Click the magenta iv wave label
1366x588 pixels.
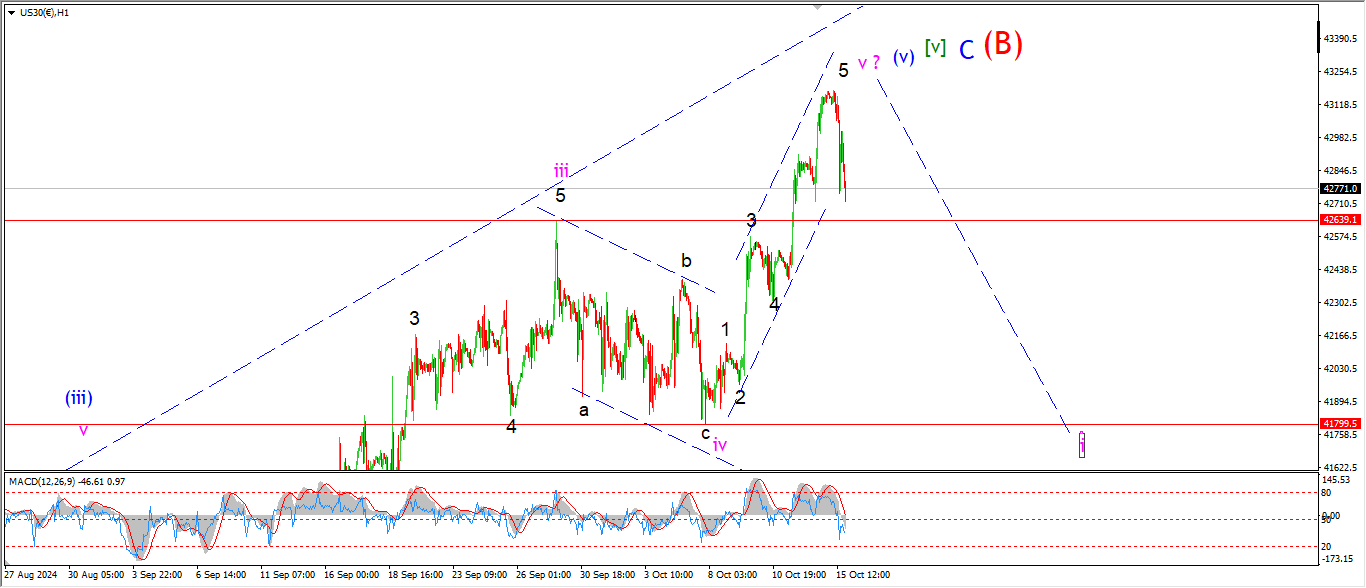tap(720, 444)
